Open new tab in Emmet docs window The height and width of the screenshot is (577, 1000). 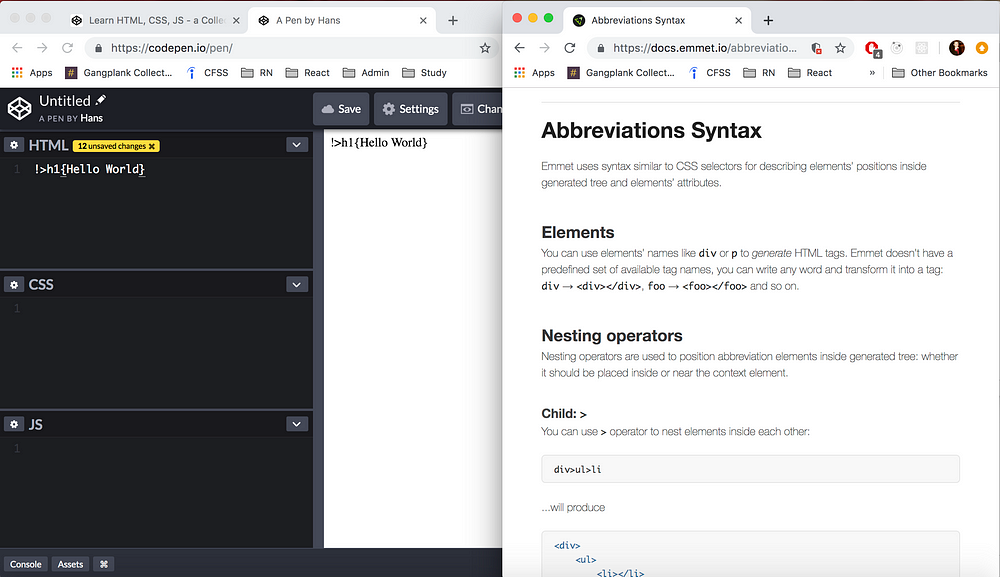[x=768, y=20]
